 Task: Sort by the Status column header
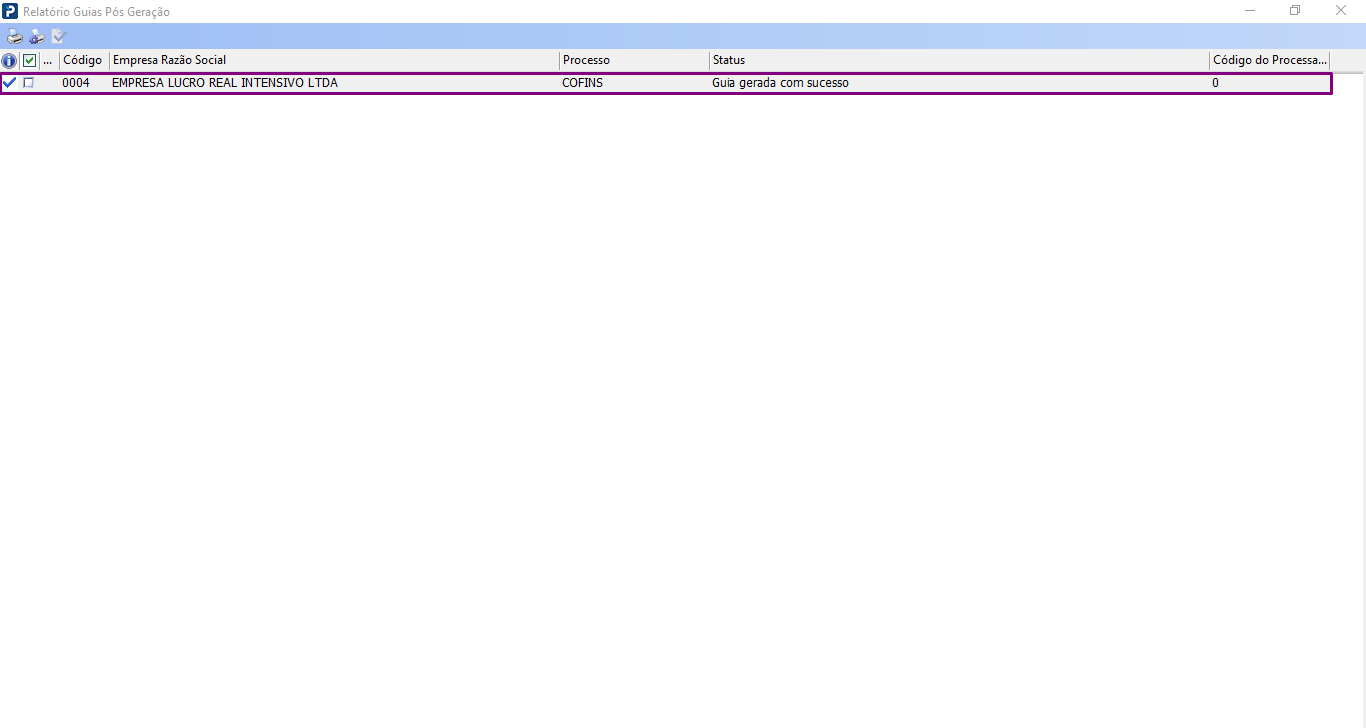pos(959,61)
